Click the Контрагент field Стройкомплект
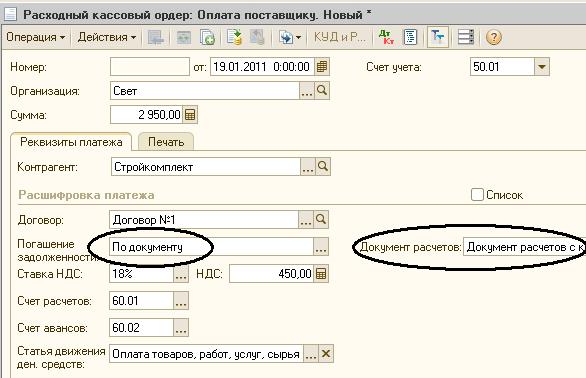This screenshot has height=378, width=586. coord(206,166)
